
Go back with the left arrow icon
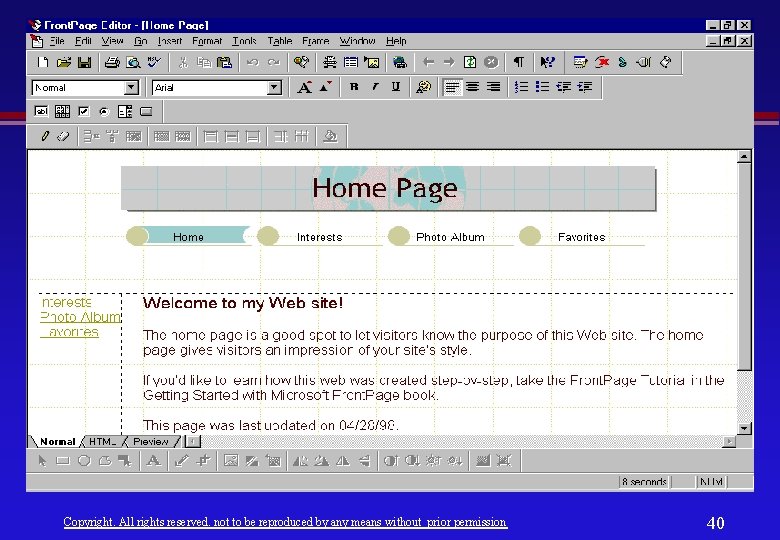(x=428, y=62)
